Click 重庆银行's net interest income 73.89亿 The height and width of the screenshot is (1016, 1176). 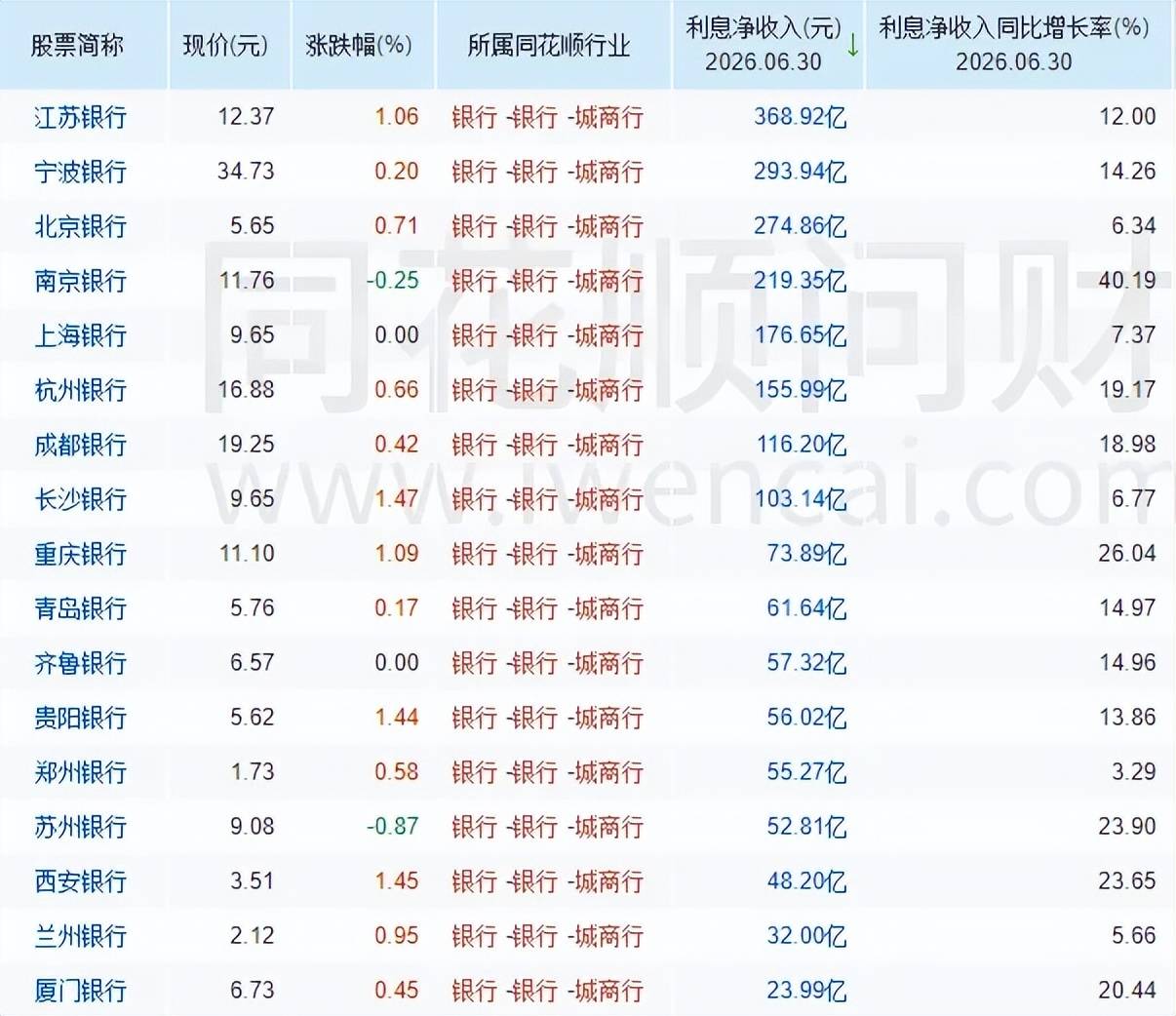(x=806, y=554)
